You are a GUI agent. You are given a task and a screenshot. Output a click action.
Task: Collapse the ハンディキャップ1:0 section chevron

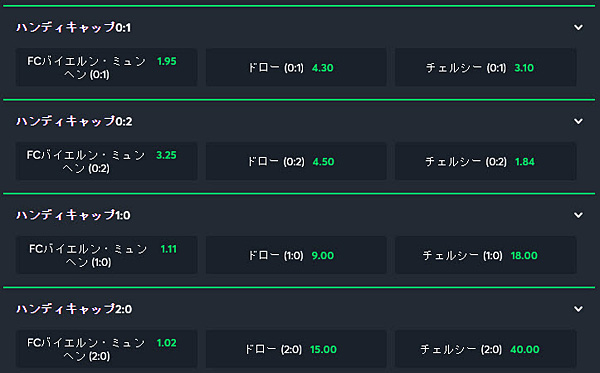(578, 215)
